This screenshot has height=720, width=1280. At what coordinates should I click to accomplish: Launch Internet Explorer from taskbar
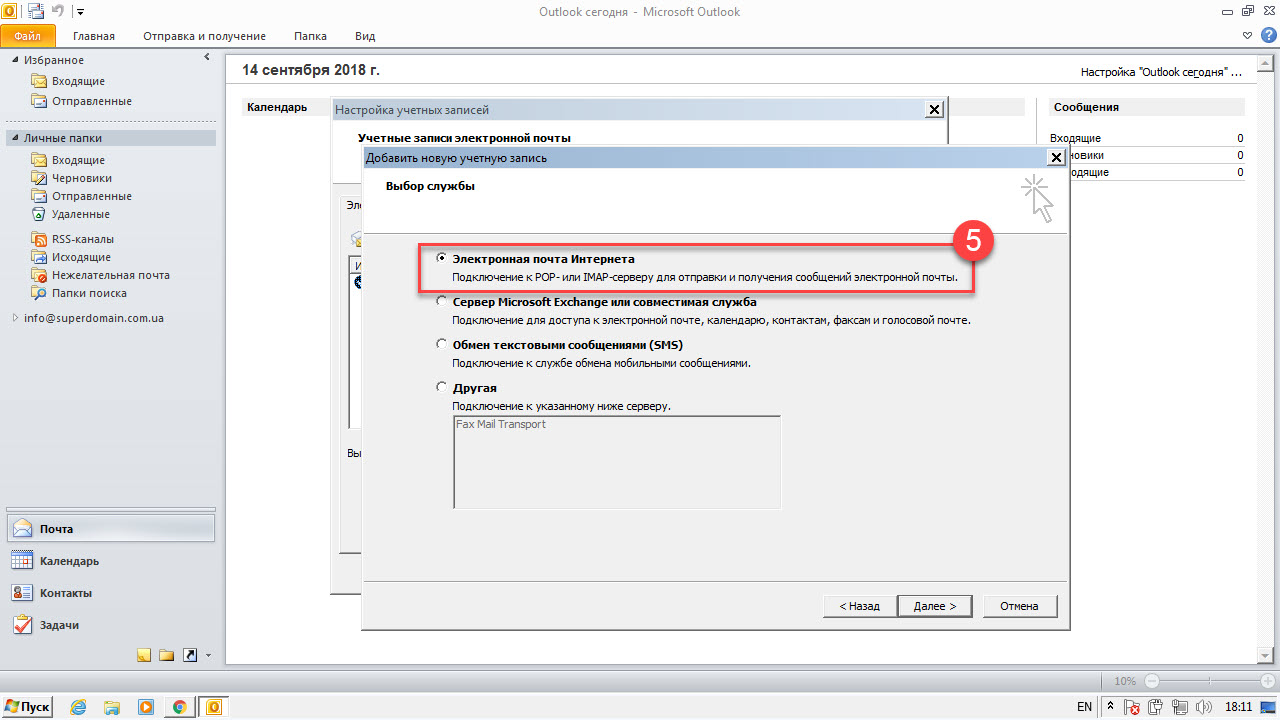(x=78, y=707)
